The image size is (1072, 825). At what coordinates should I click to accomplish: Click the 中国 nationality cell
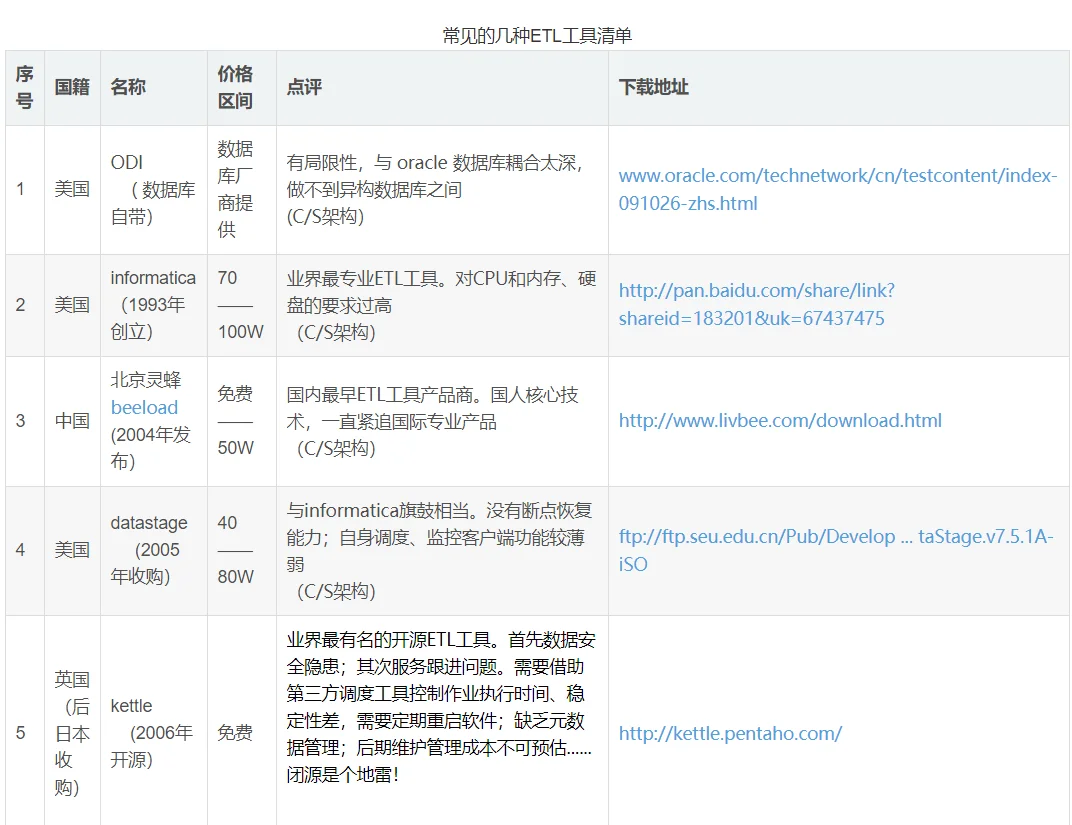[72, 421]
